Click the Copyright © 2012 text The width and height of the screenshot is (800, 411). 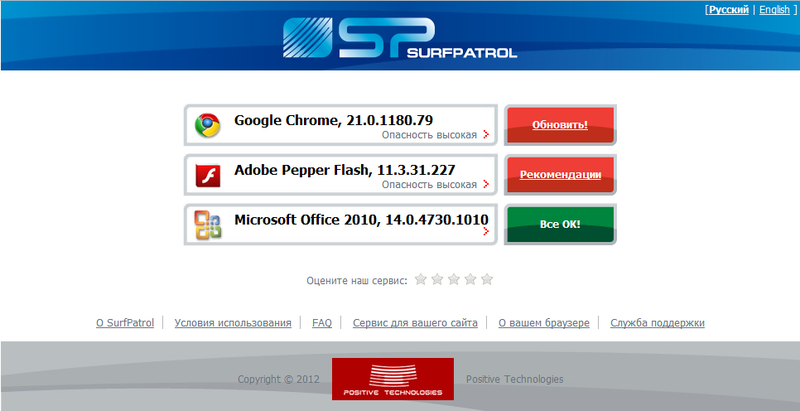[279, 379]
